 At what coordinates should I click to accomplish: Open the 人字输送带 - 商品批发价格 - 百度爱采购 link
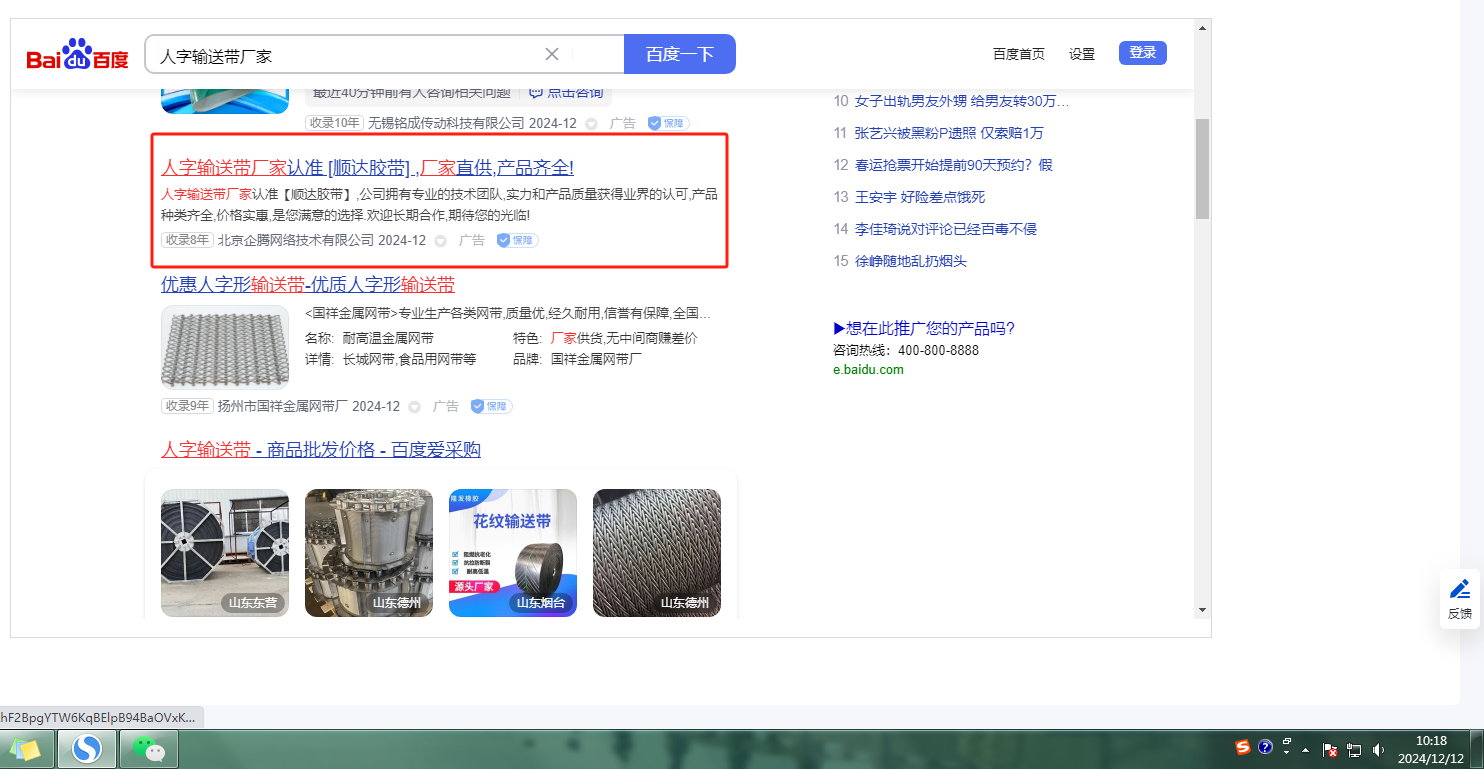click(321, 450)
